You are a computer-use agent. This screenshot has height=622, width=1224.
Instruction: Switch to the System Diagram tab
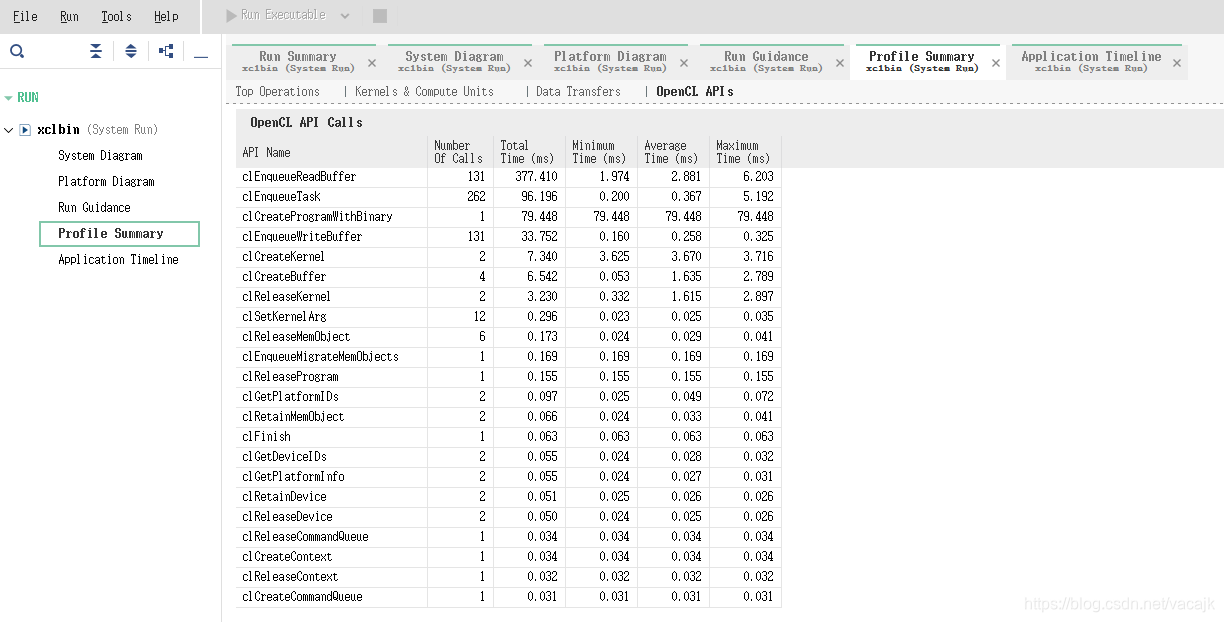point(454,62)
